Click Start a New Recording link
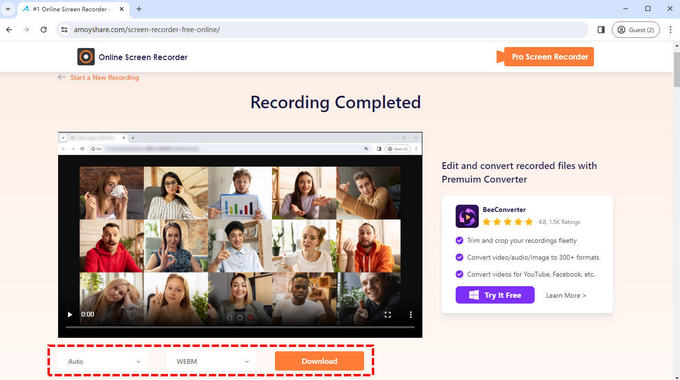The width and height of the screenshot is (680, 380). (105, 78)
